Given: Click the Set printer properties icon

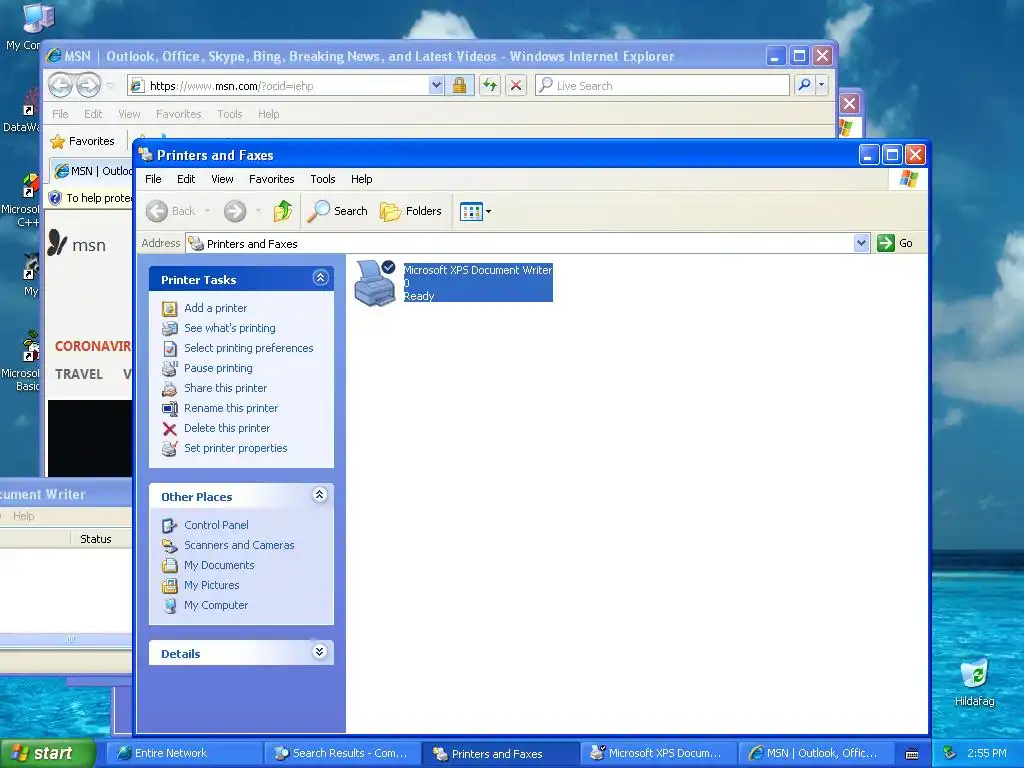Looking at the screenshot, I should click(170, 449).
